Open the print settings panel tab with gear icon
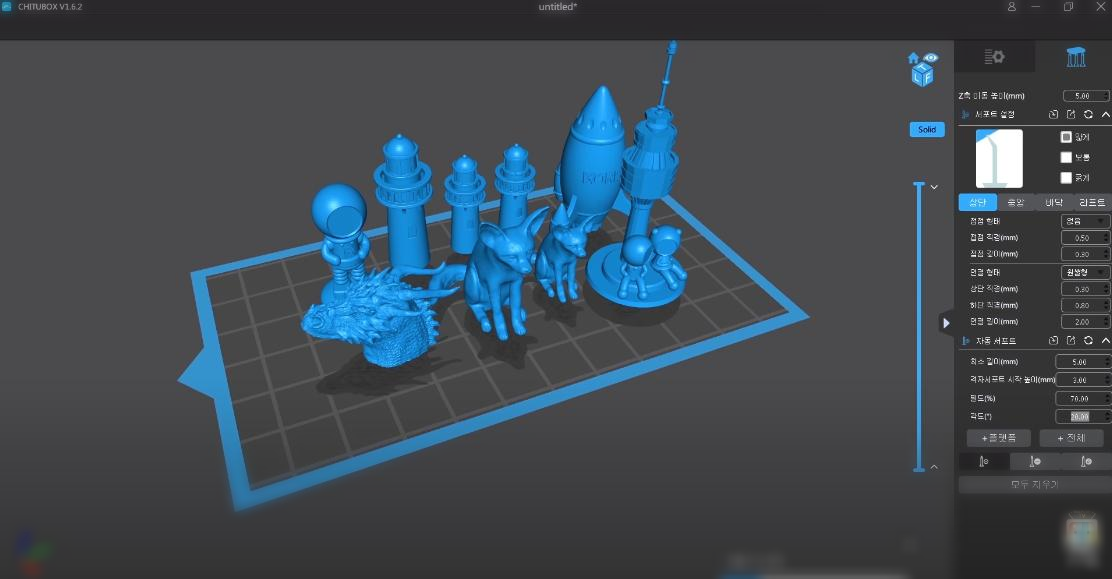Image resolution: width=1112 pixels, height=579 pixels. coord(994,57)
